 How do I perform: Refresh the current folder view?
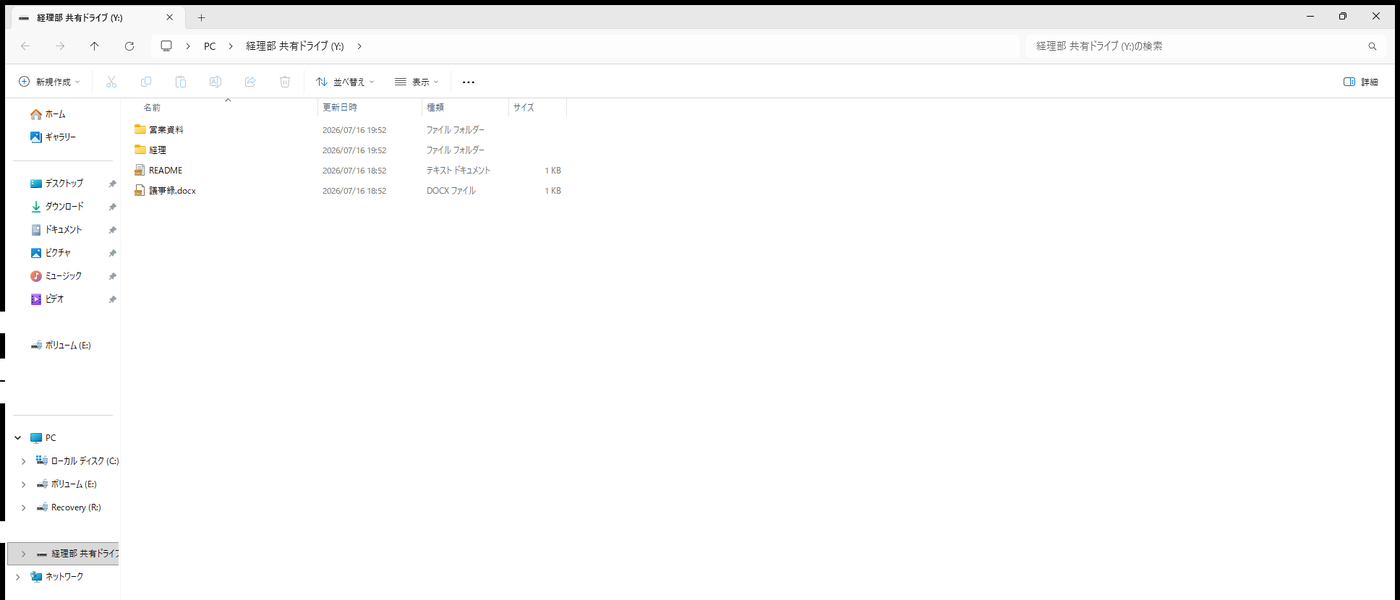(129, 46)
